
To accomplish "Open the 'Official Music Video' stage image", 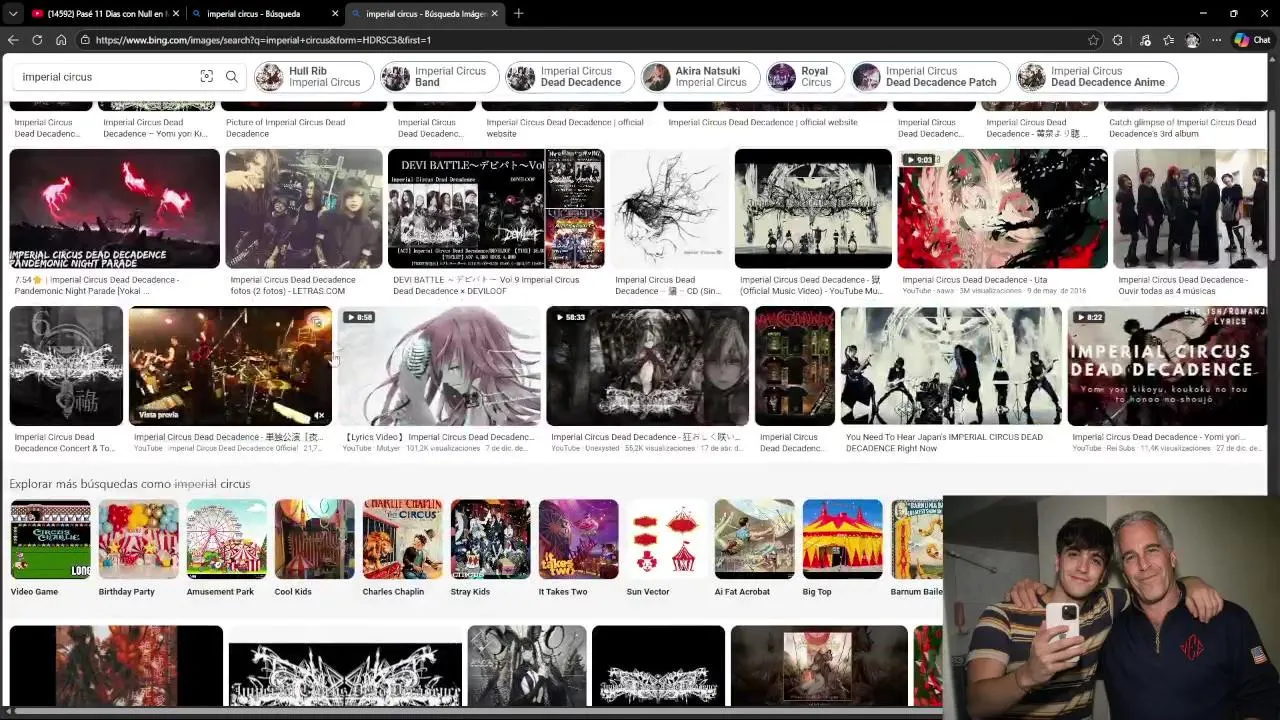I will pyautogui.click(x=813, y=209).
